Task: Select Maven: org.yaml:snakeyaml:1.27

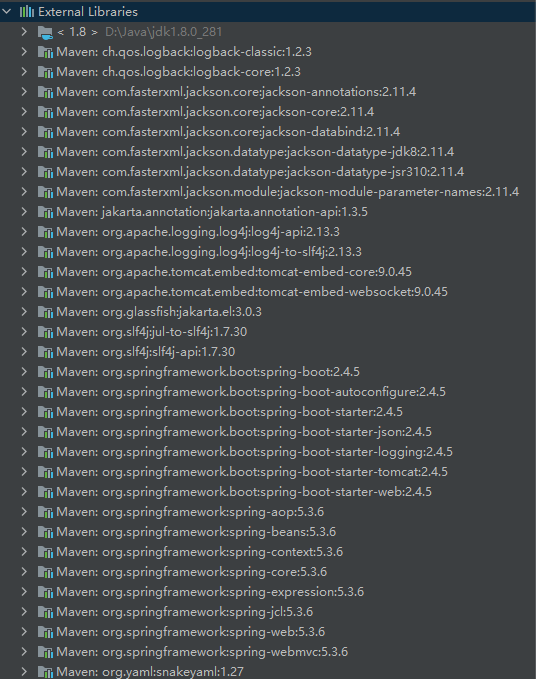Action: click(x=150, y=672)
